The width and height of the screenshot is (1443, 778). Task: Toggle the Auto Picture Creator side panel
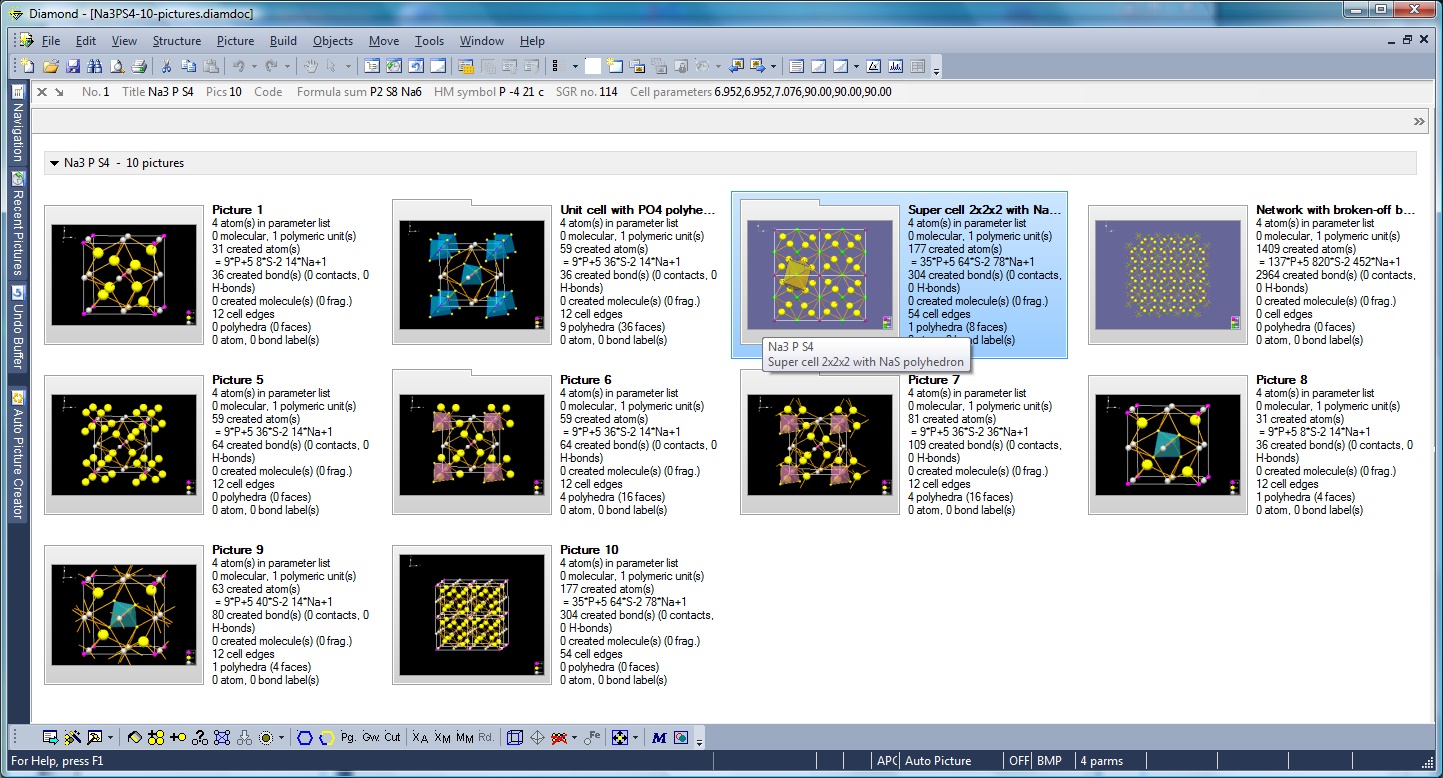pos(17,455)
